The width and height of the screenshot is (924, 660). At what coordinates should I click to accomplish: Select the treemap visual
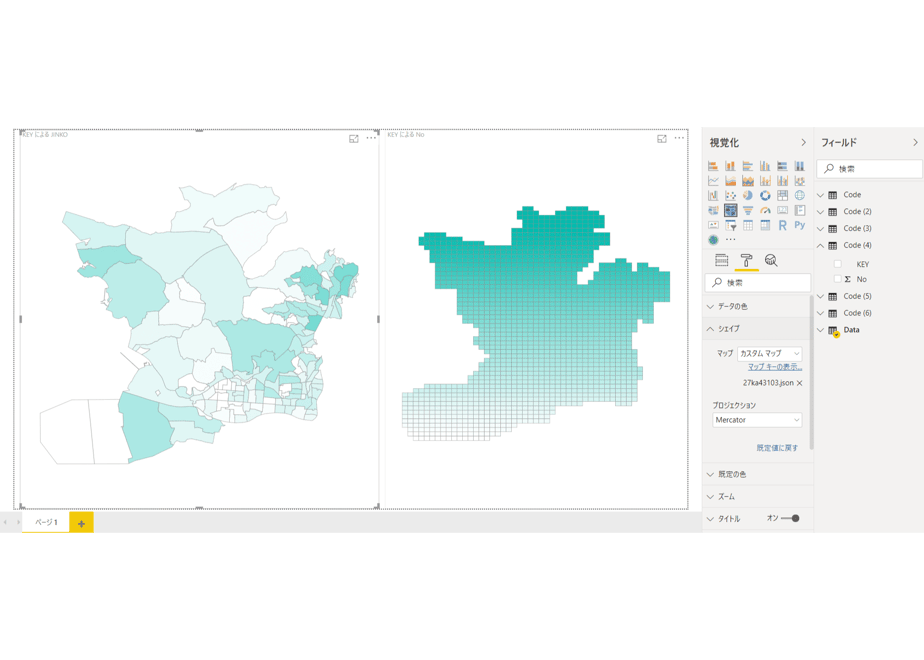[783, 195]
